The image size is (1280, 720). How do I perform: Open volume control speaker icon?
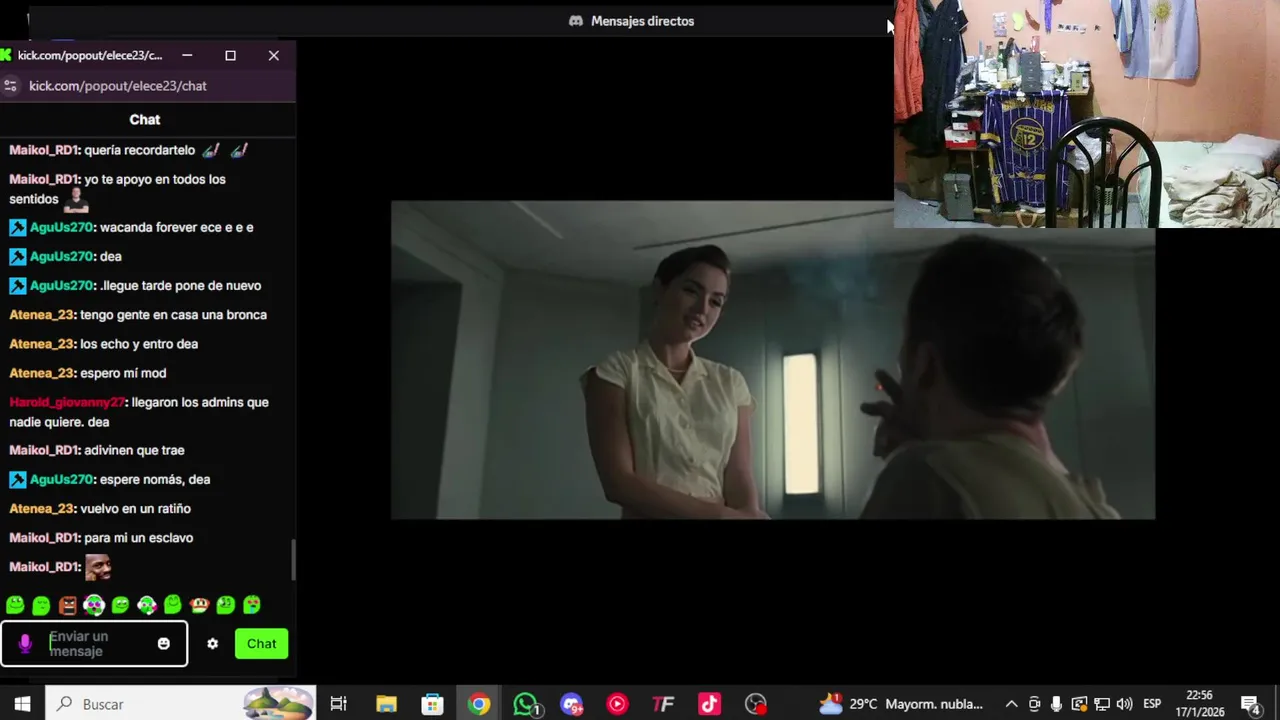point(1124,704)
